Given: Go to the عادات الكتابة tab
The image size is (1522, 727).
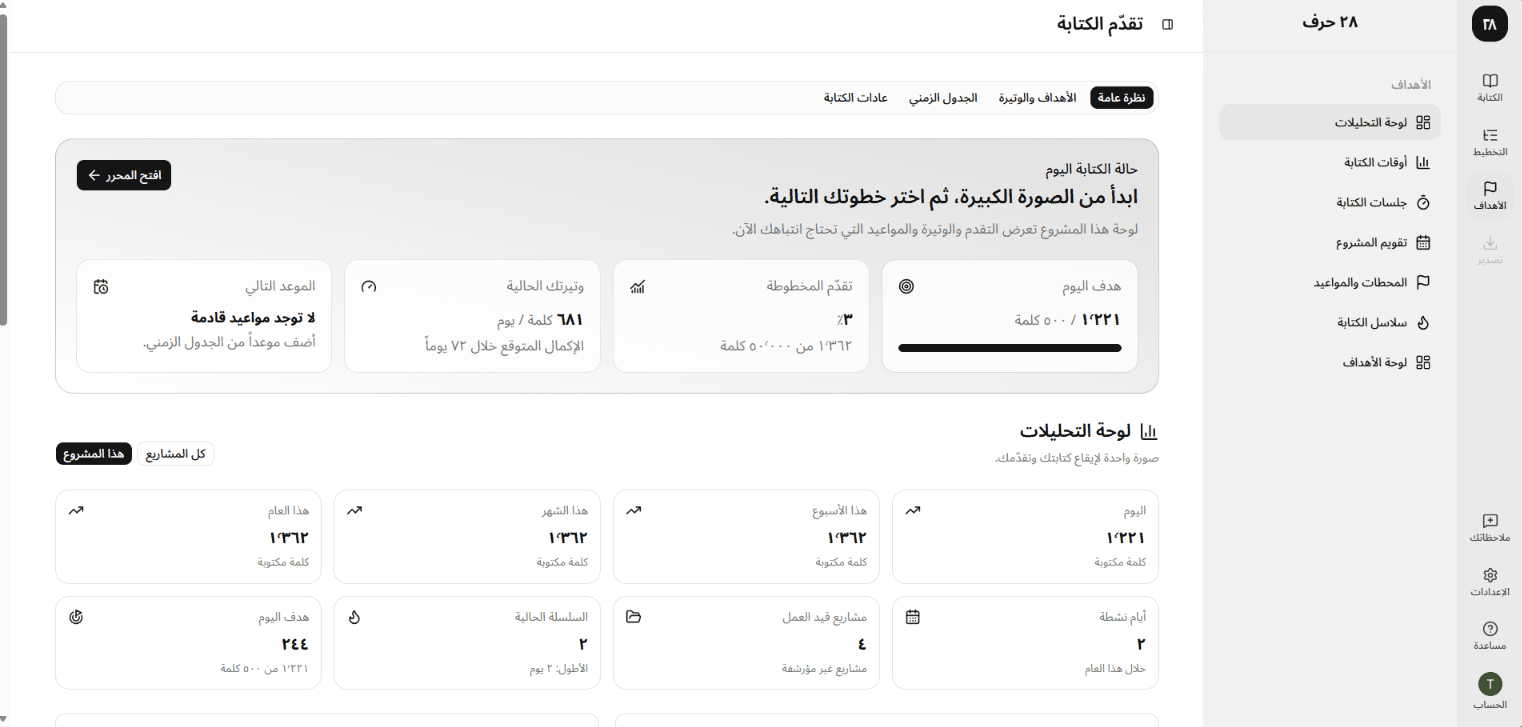Looking at the screenshot, I should coord(856,98).
